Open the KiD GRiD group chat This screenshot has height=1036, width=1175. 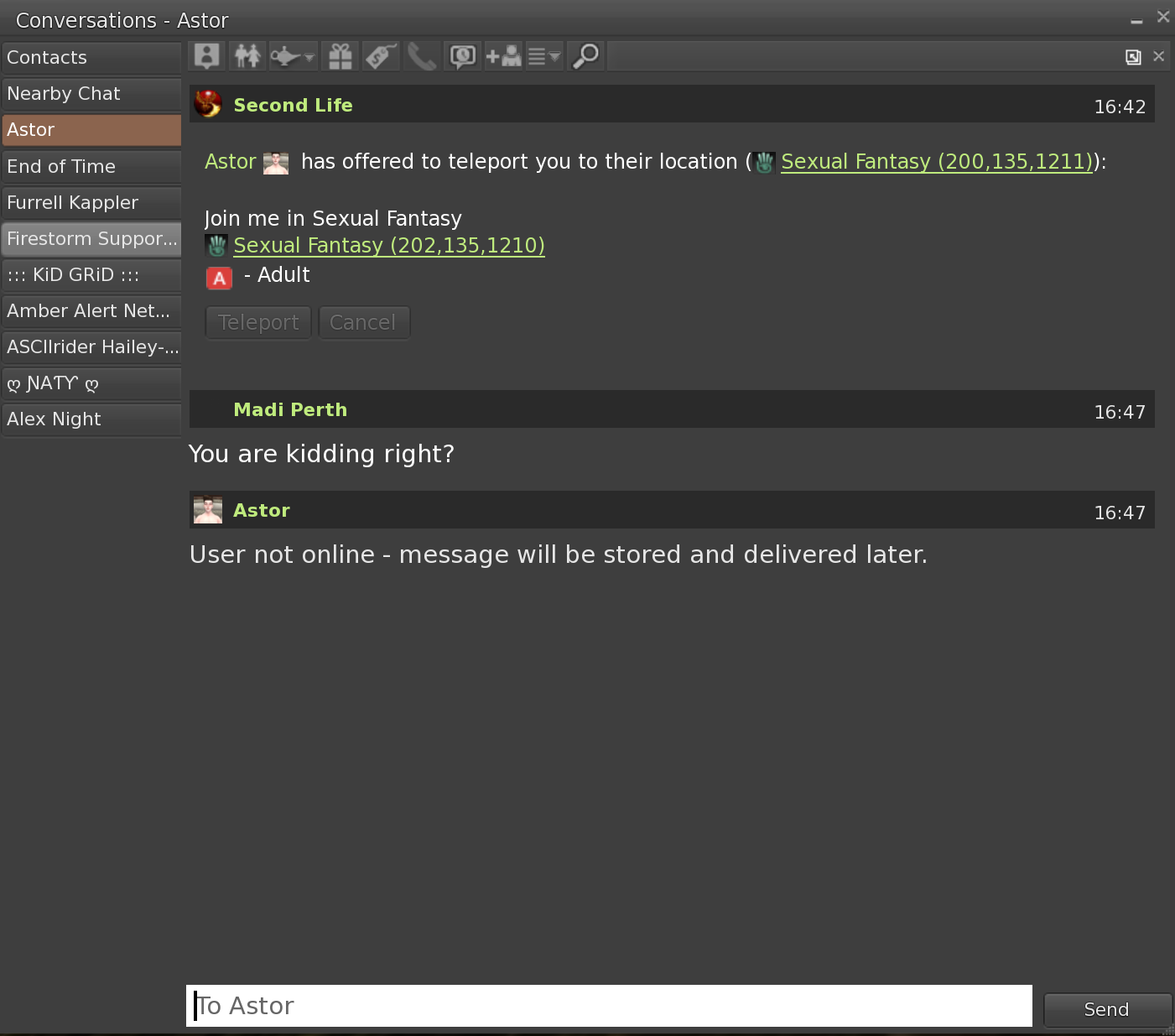coord(91,274)
